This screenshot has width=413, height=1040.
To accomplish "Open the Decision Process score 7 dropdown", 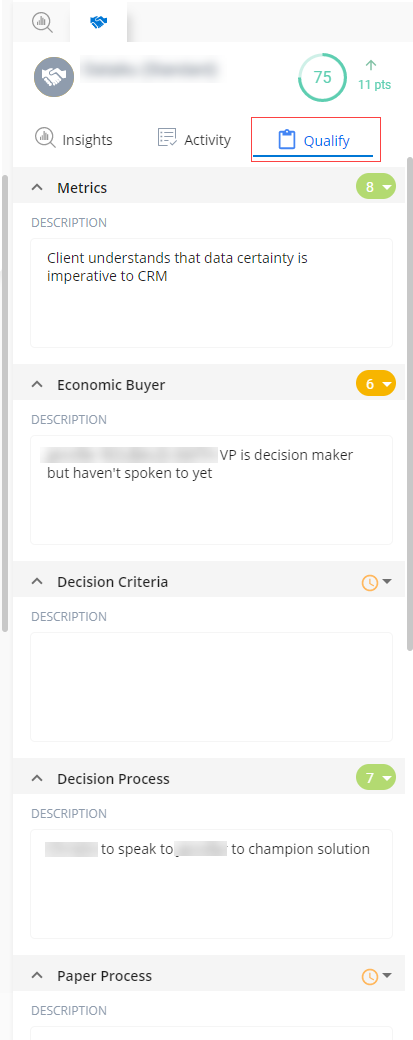I will tap(376, 777).
